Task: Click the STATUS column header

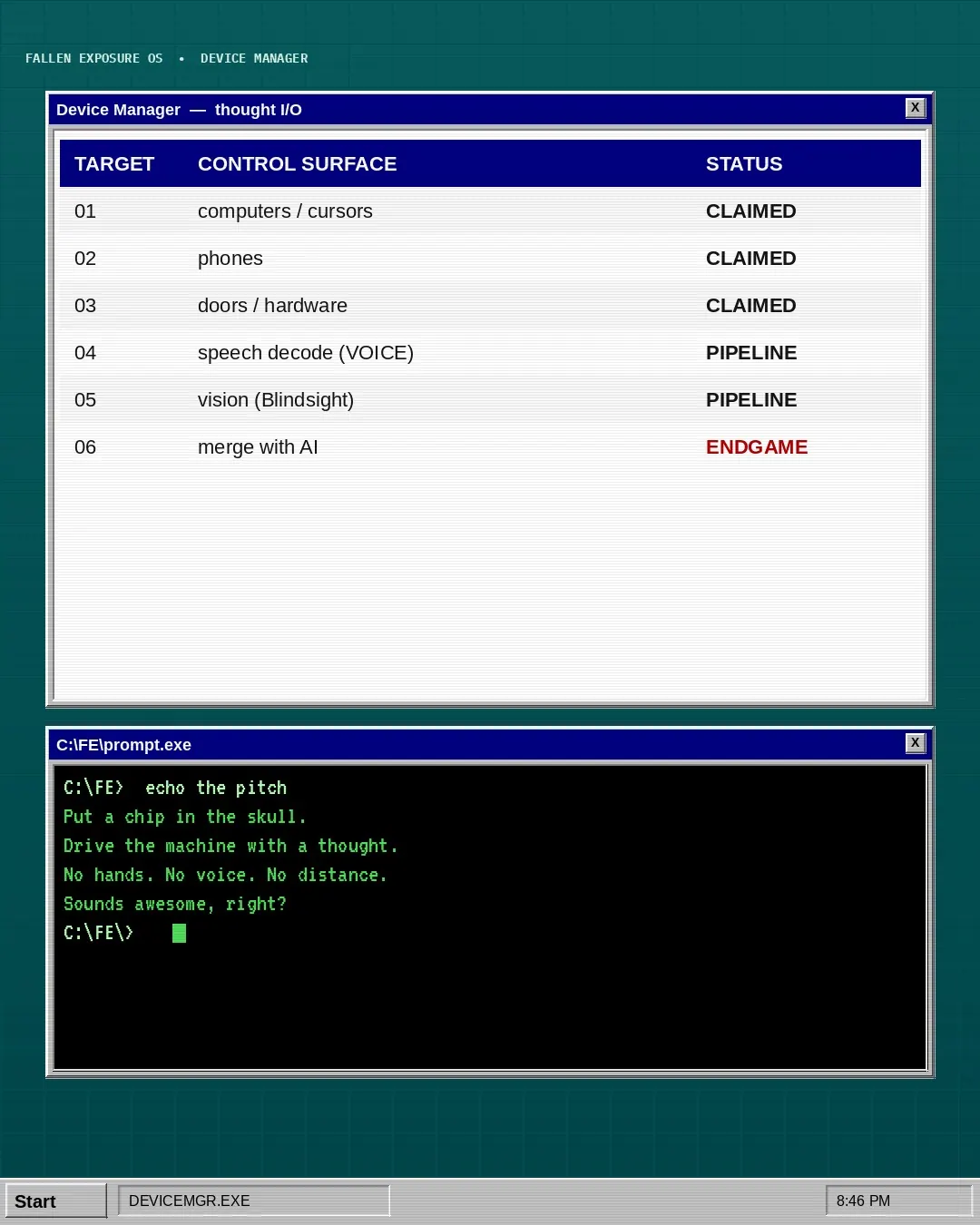Action: tap(744, 164)
